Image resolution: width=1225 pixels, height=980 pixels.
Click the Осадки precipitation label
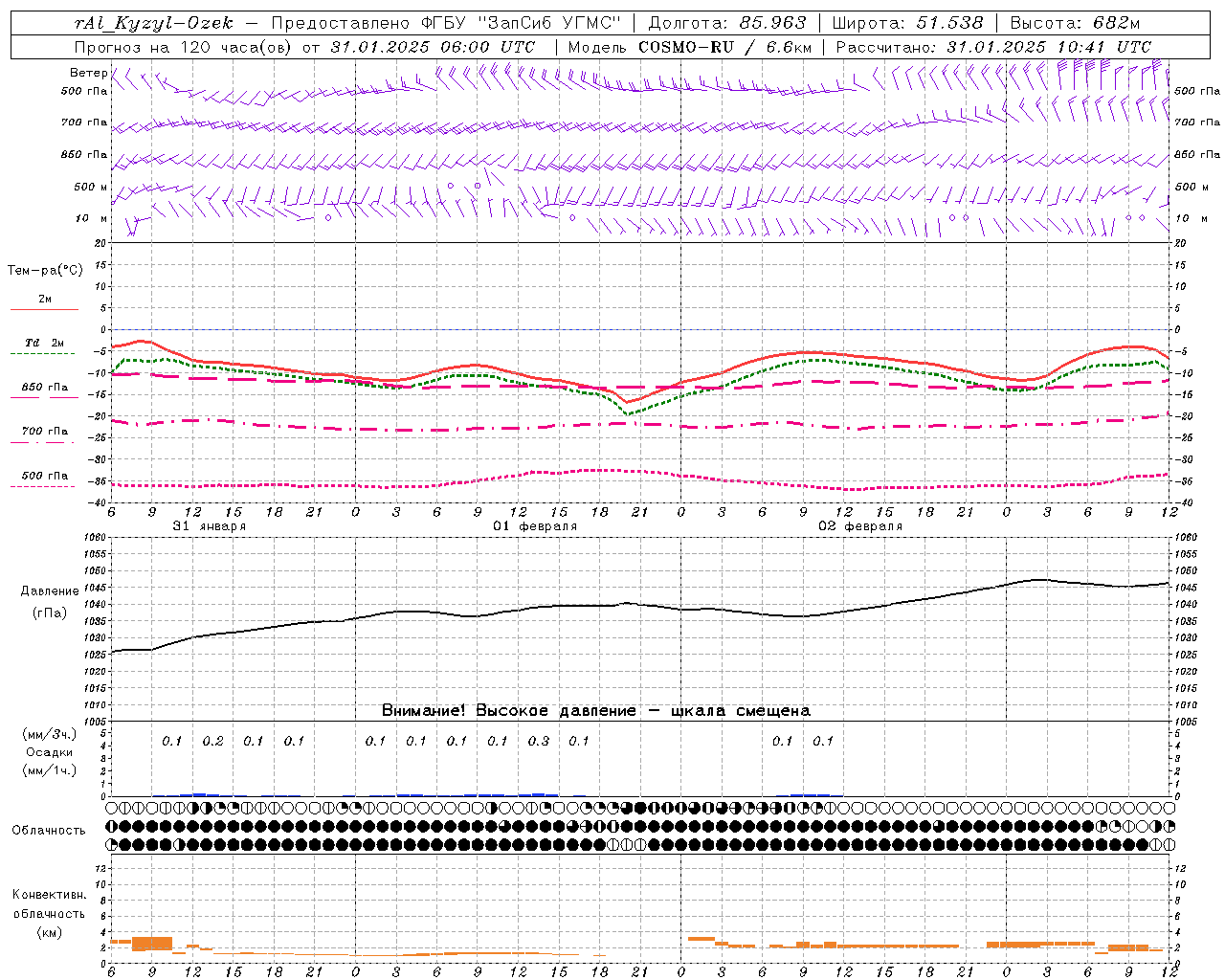point(50,752)
